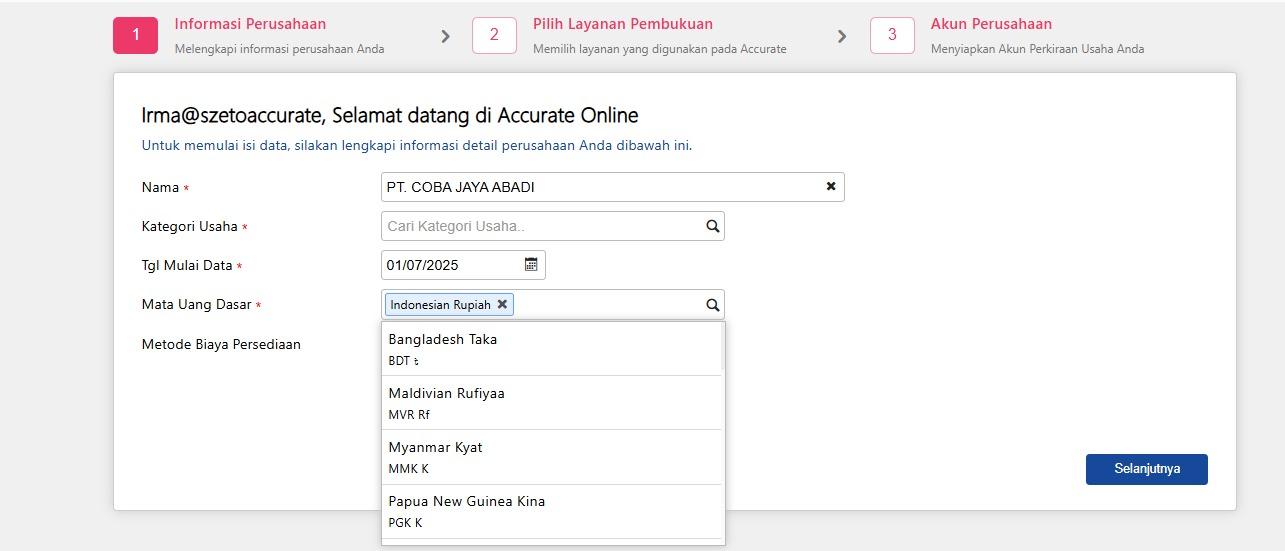Image resolution: width=1285 pixels, height=551 pixels.
Task: Click the Kategori Usaha search magnifier icon
Action: [x=713, y=226]
